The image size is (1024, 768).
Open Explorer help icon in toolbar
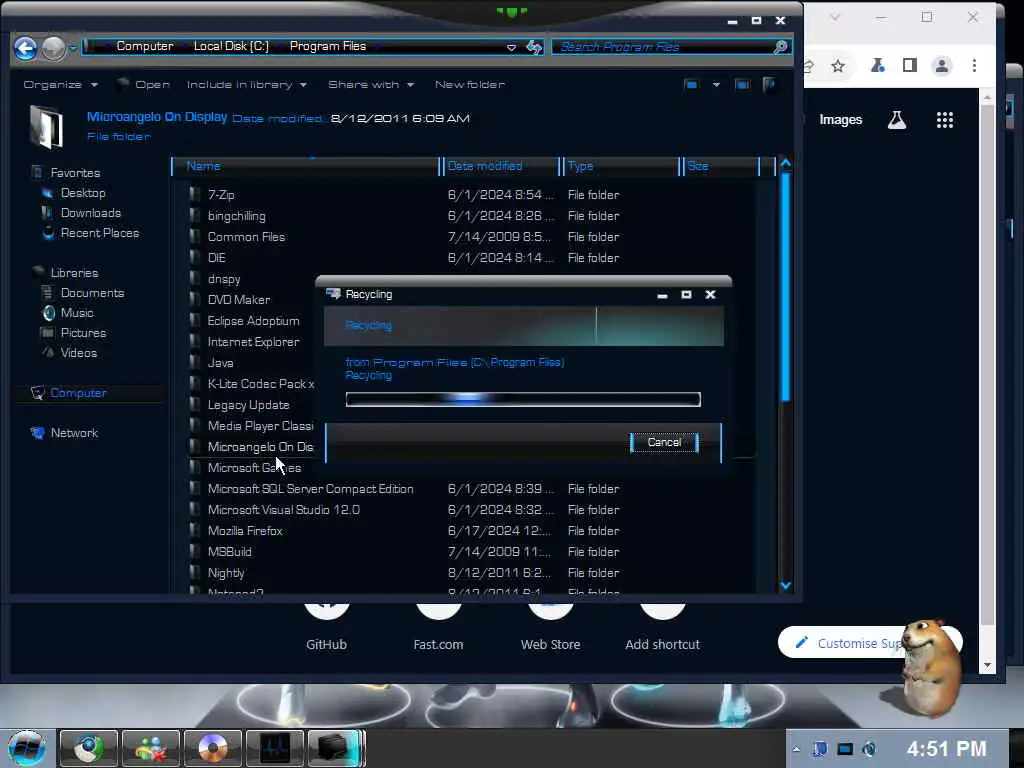(x=769, y=84)
